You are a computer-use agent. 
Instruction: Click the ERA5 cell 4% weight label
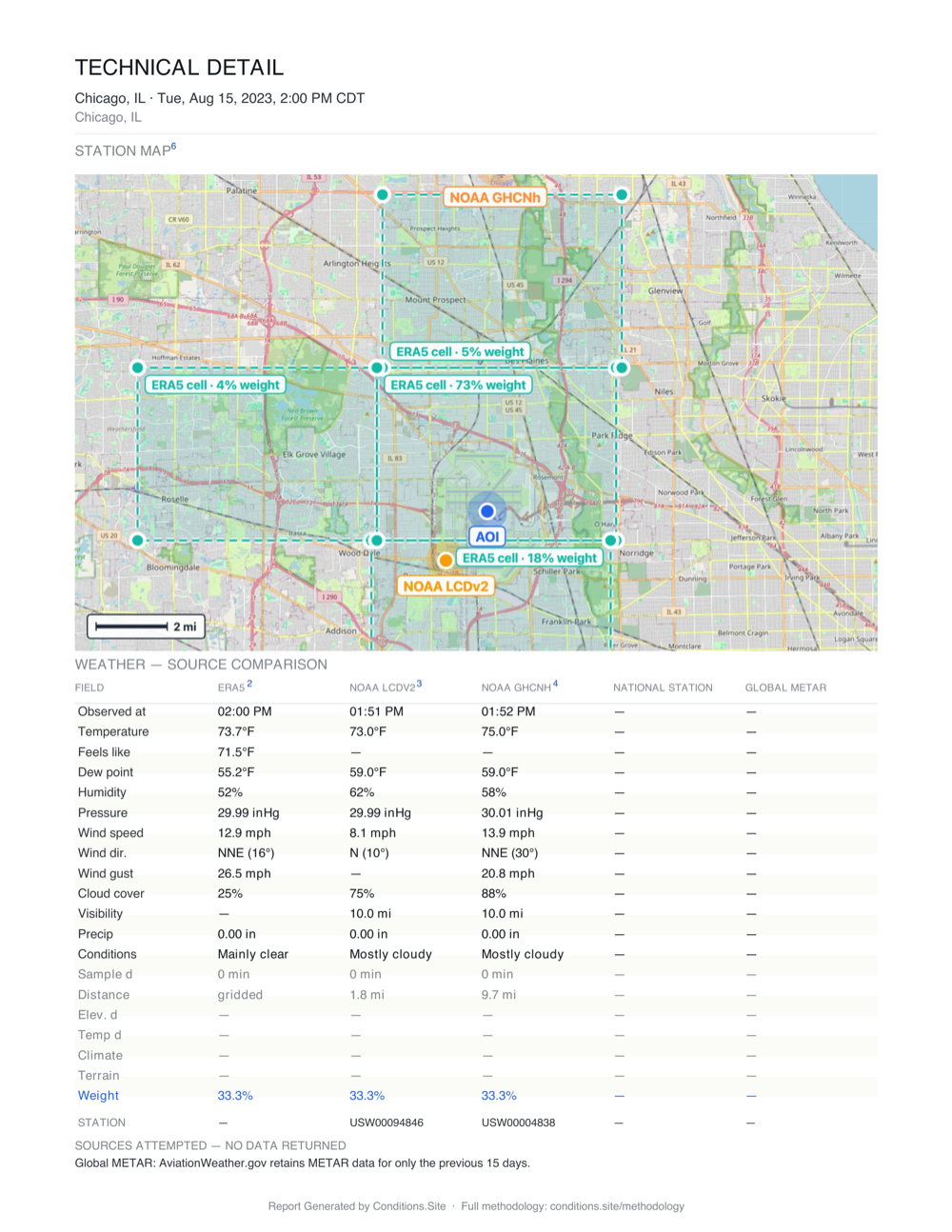(x=215, y=385)
